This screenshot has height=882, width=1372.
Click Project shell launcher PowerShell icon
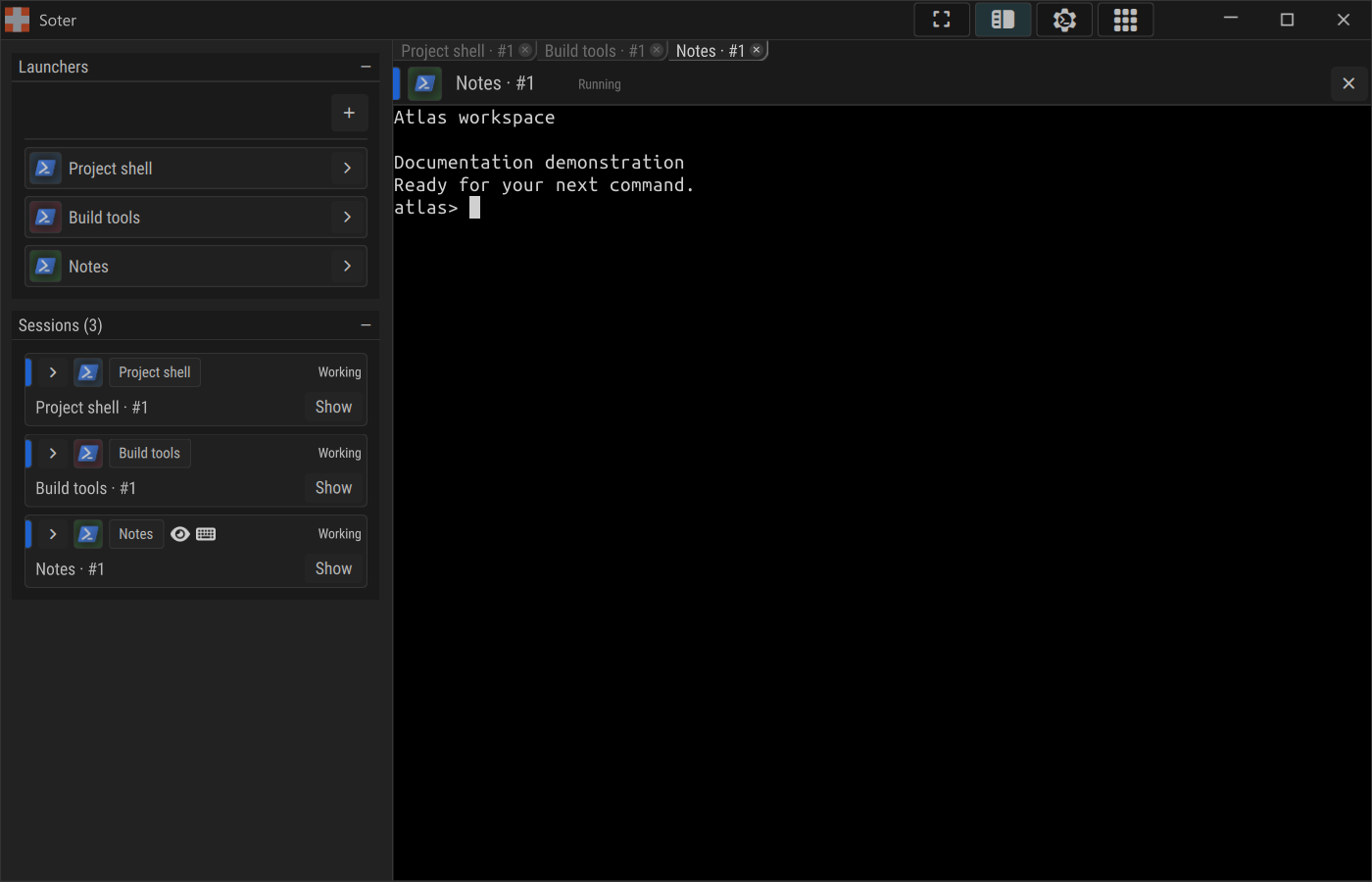45,169
